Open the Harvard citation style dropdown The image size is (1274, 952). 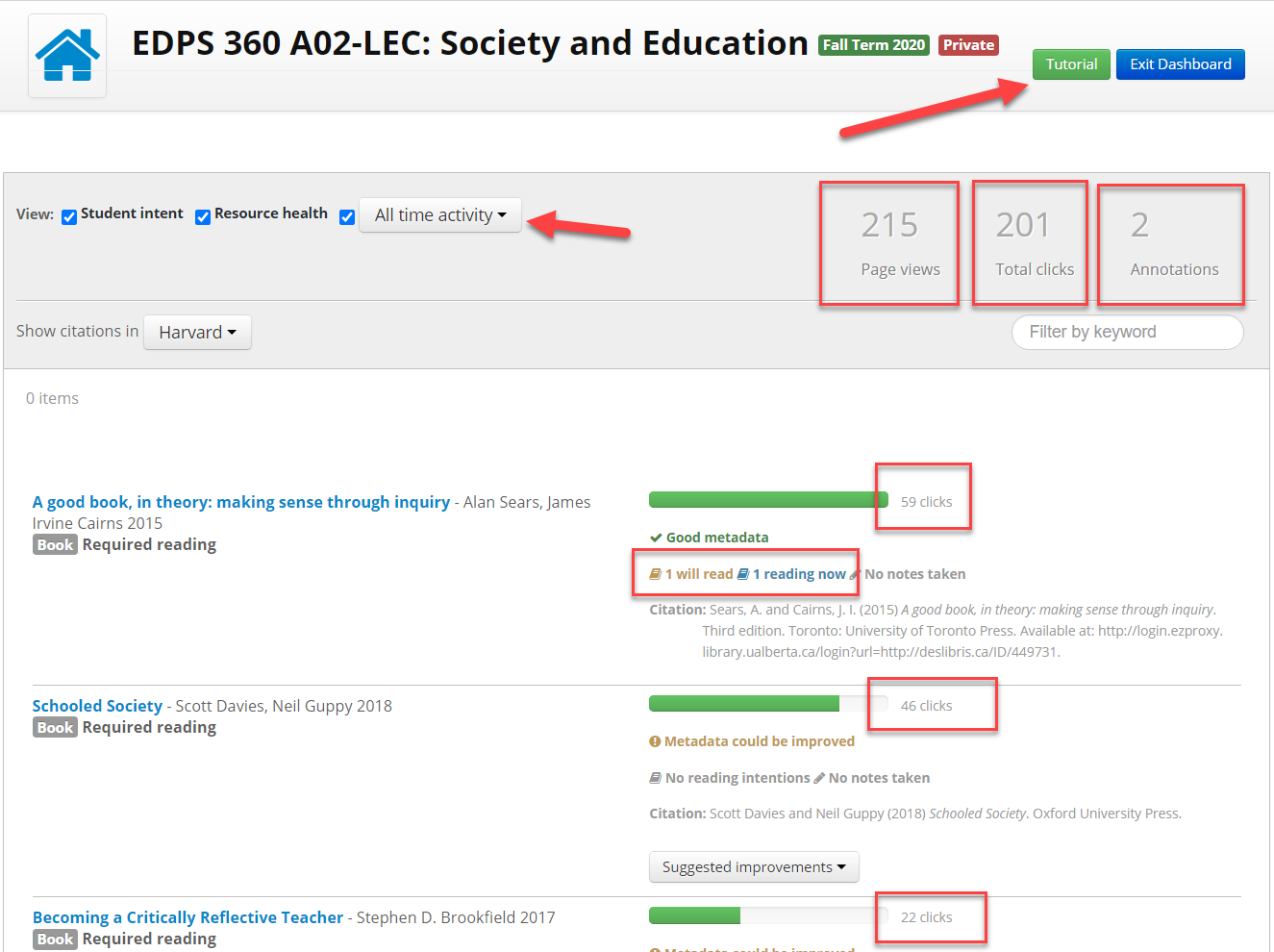(197, 332)
